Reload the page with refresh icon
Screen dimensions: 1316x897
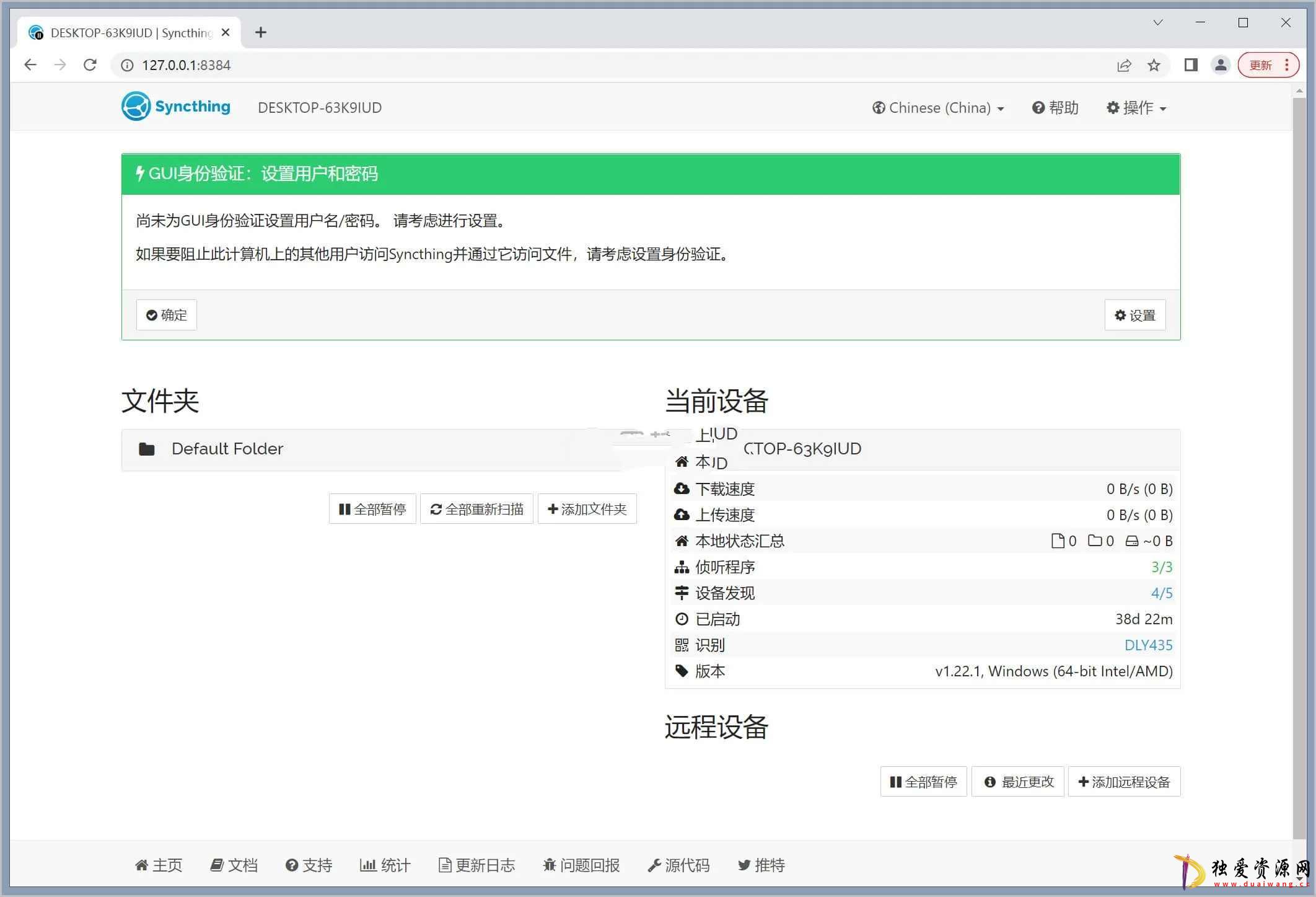[x=90, y=65]
